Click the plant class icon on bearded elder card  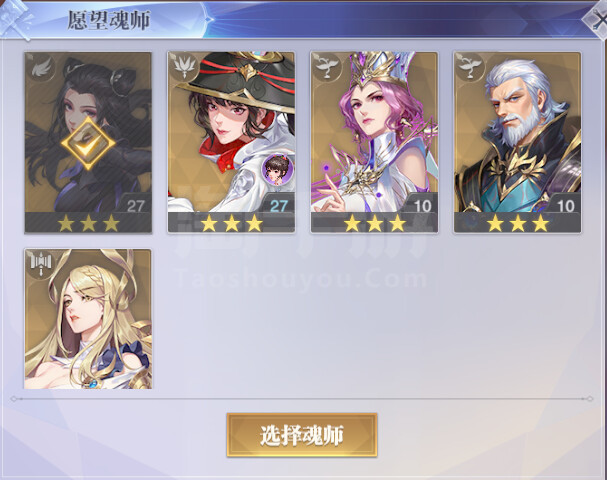click(x=470, y=67)
